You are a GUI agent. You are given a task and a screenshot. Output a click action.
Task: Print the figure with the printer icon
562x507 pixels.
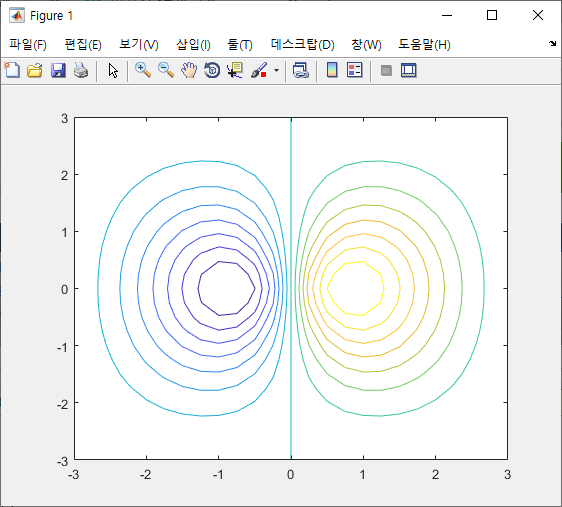[x=81, y=70]
